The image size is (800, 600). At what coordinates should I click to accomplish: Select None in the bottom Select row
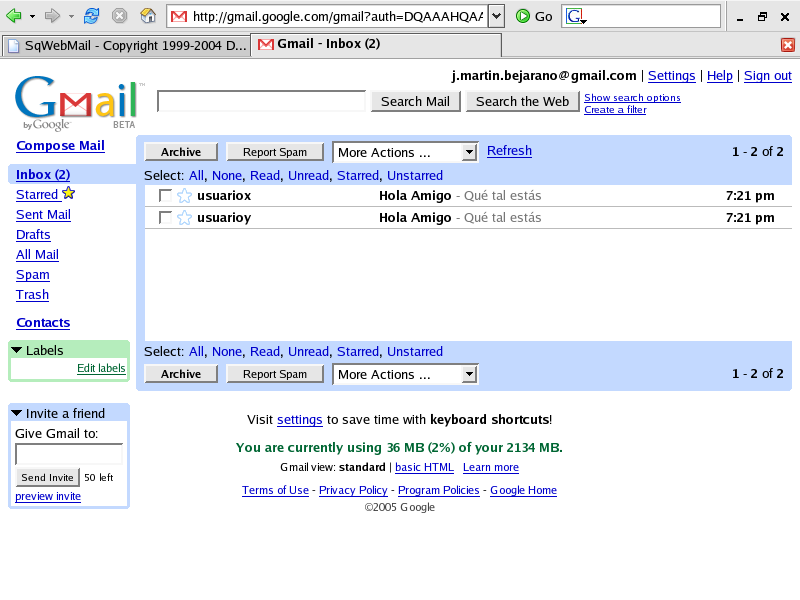point(227,352)
